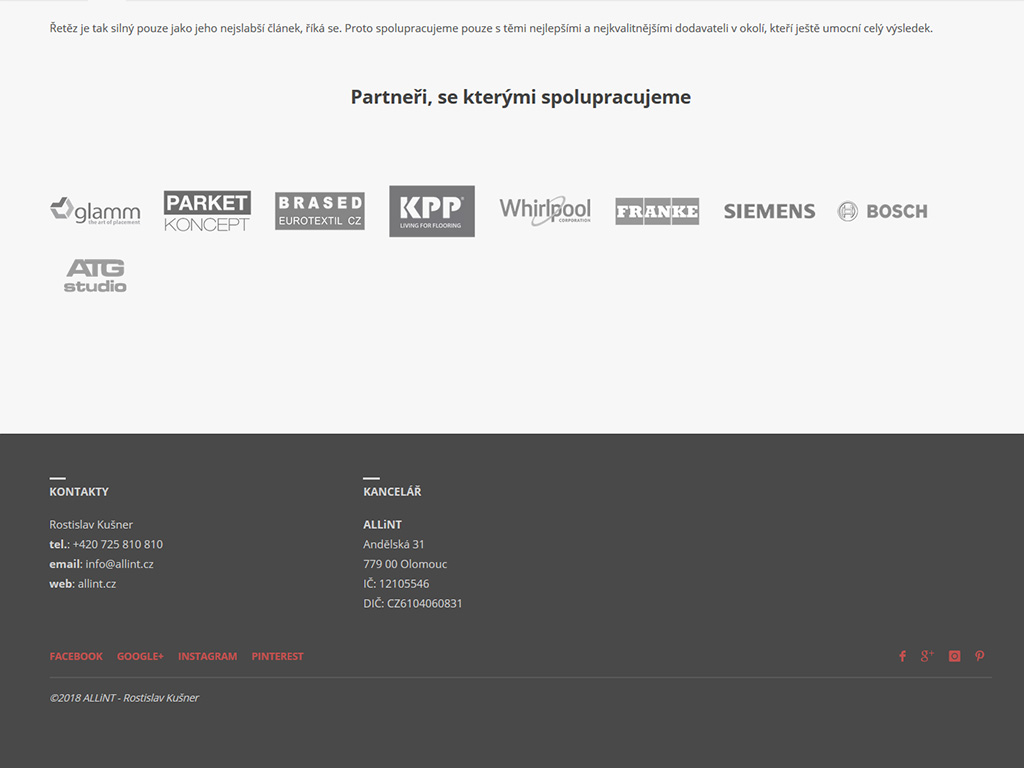Click the KONTAKTY footer heading
The image size is (1024, 768).
click(x=79, y=492)
